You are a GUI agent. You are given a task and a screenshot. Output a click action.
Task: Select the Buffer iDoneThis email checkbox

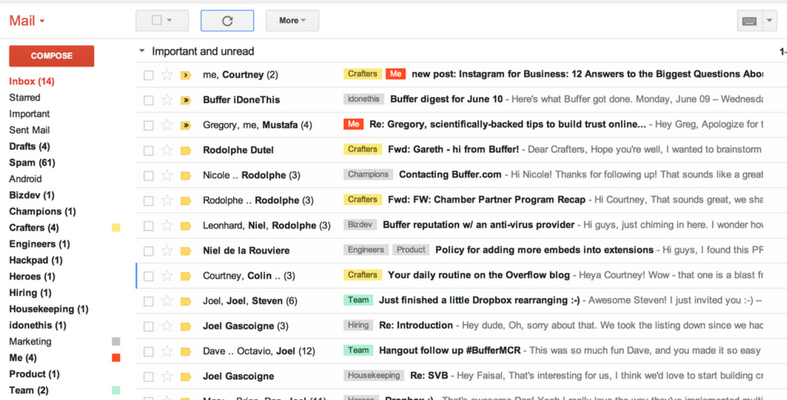[149, 100]
